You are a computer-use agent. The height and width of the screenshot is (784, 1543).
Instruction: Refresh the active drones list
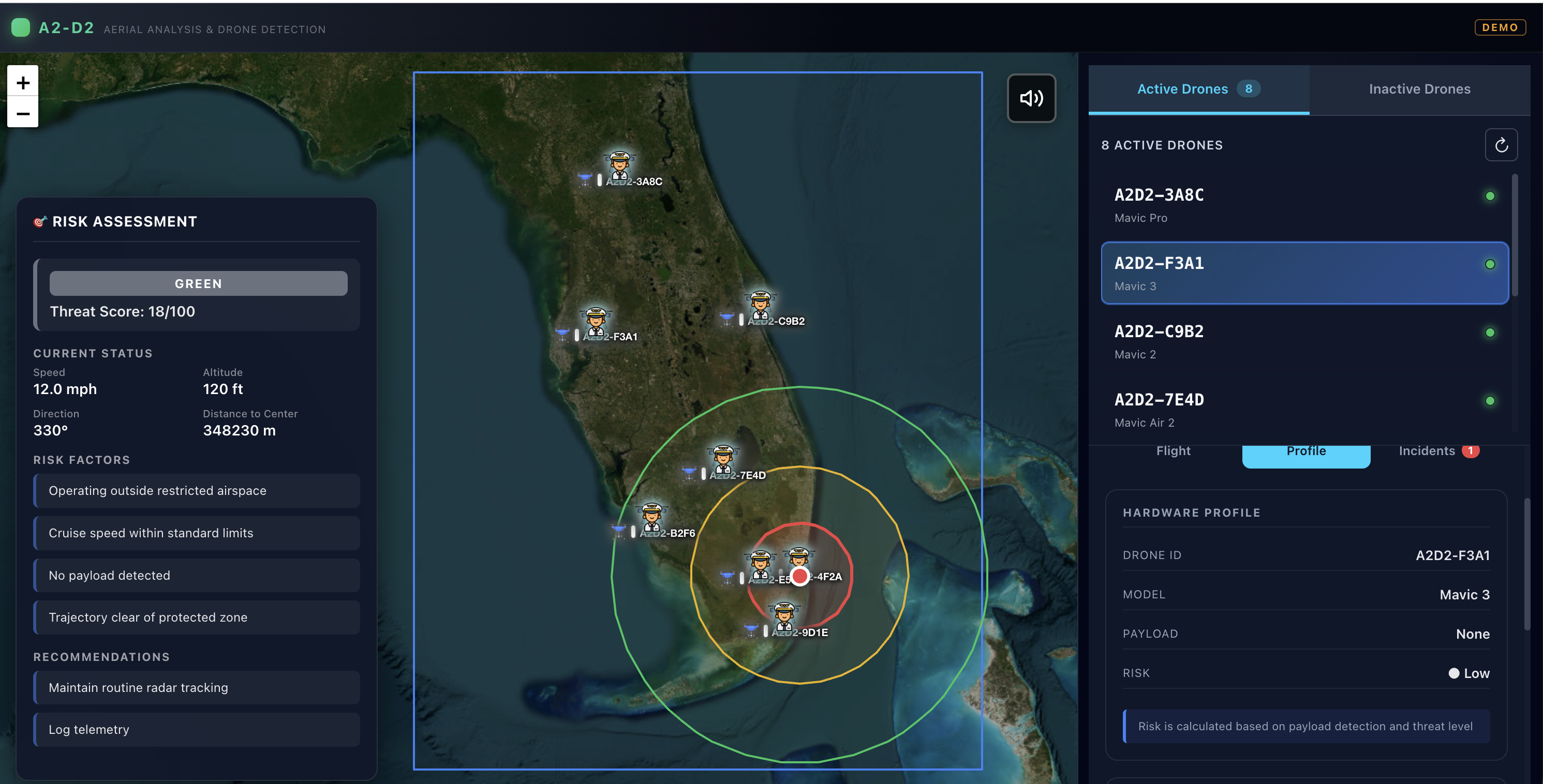[1501, 145]
